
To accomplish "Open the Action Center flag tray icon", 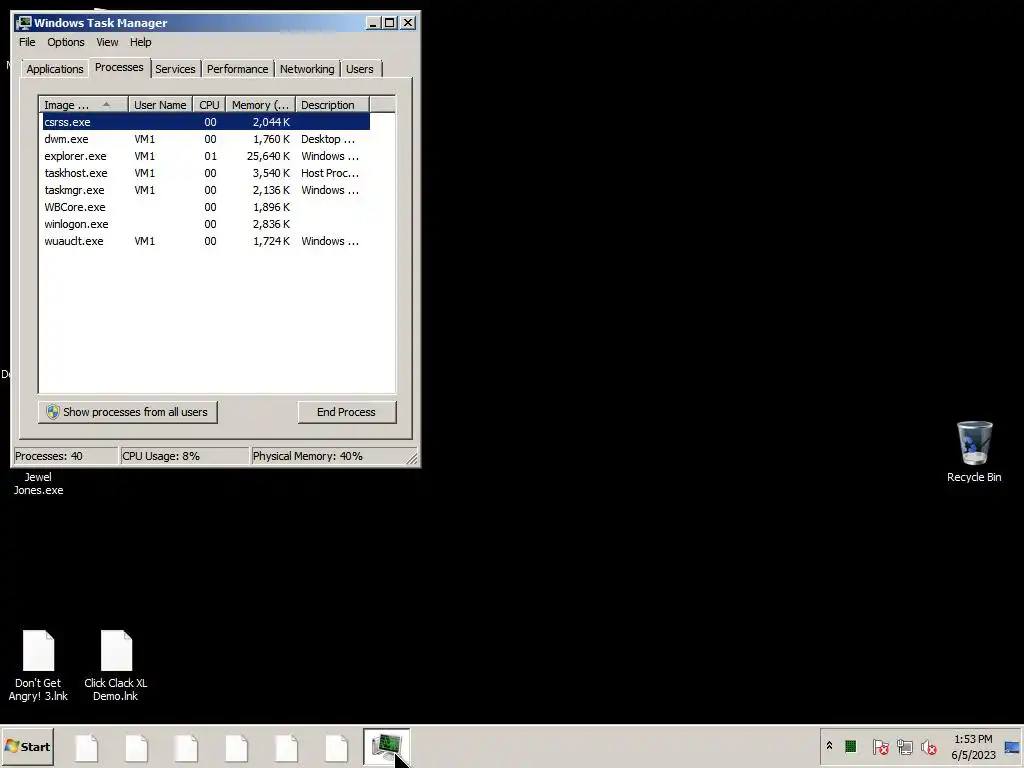I will point(880,746).
